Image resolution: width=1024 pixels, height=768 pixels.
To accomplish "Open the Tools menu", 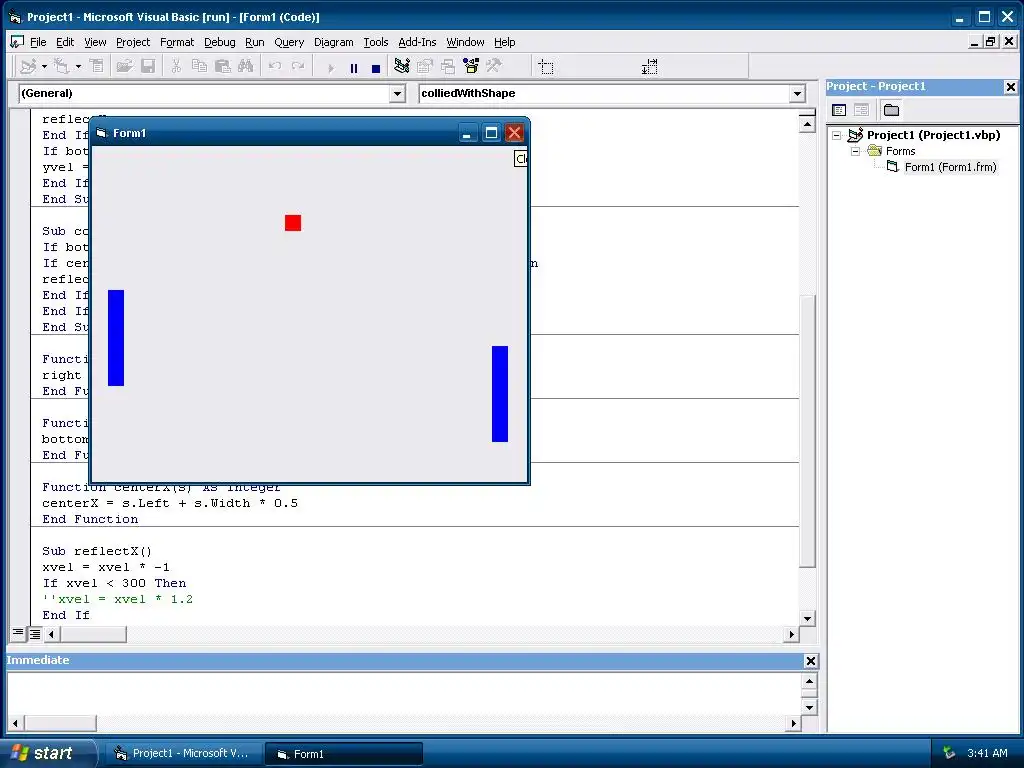I will (x=376, y=42).
